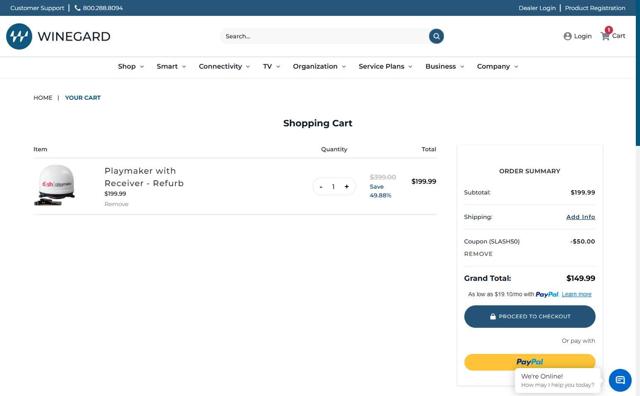Open the live chat bubble icon
Screen dimensions: 640x396
(x=620, y=380)
